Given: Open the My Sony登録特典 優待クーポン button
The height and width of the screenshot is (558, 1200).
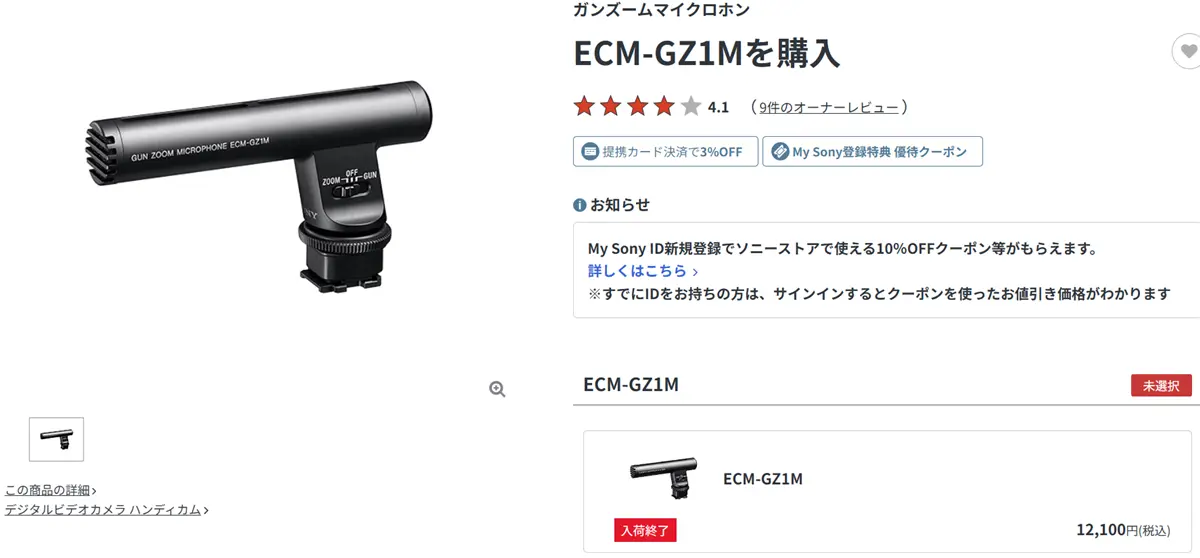Looking at the screenshot, I should point(872,152).
